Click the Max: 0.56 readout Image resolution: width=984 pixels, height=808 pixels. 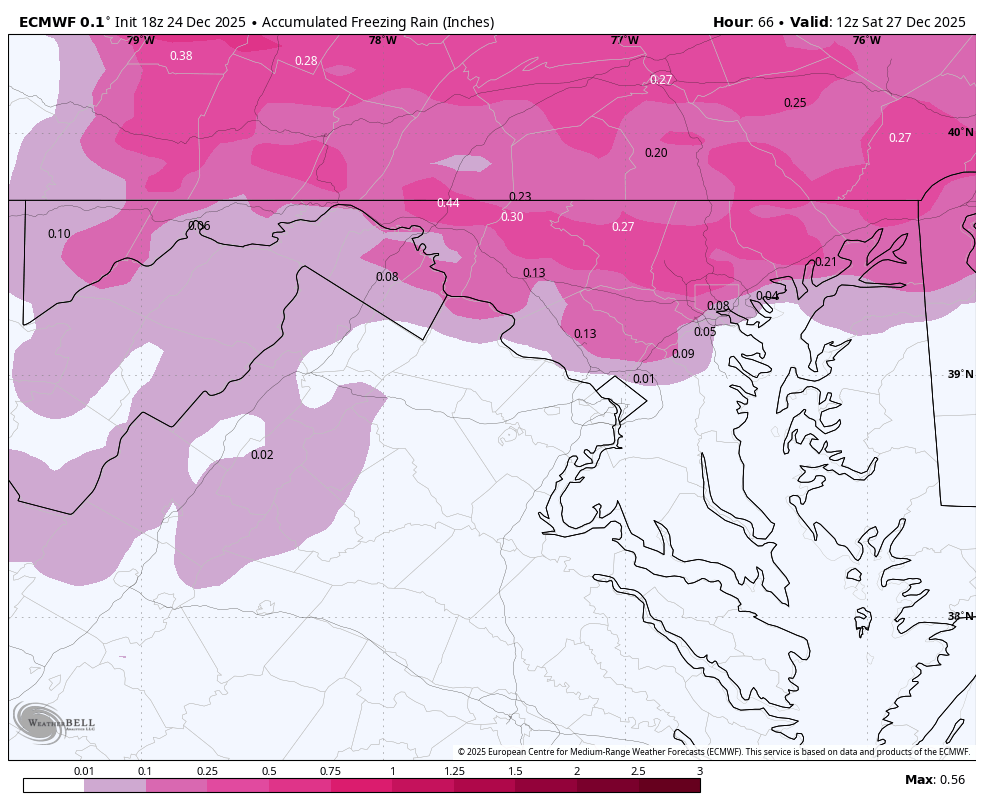tap(935, 780)
